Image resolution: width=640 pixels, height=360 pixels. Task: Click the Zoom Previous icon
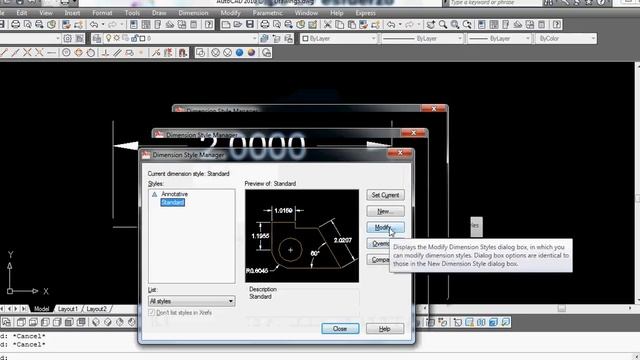click(x=467, y=24)
